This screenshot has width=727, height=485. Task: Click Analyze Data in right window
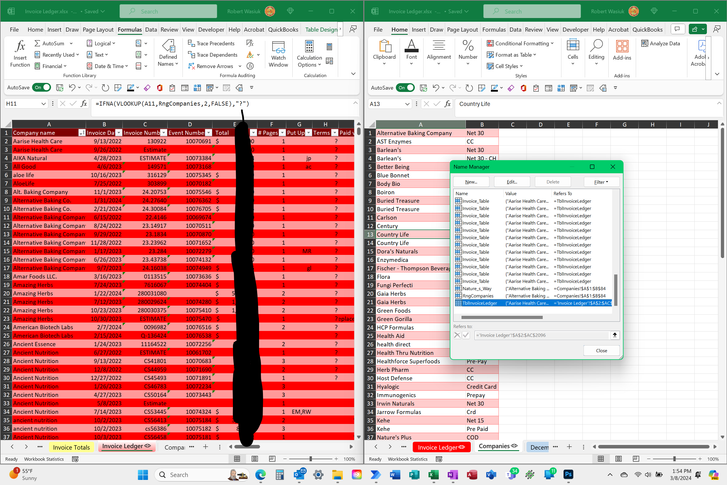[x=660, y=43]
